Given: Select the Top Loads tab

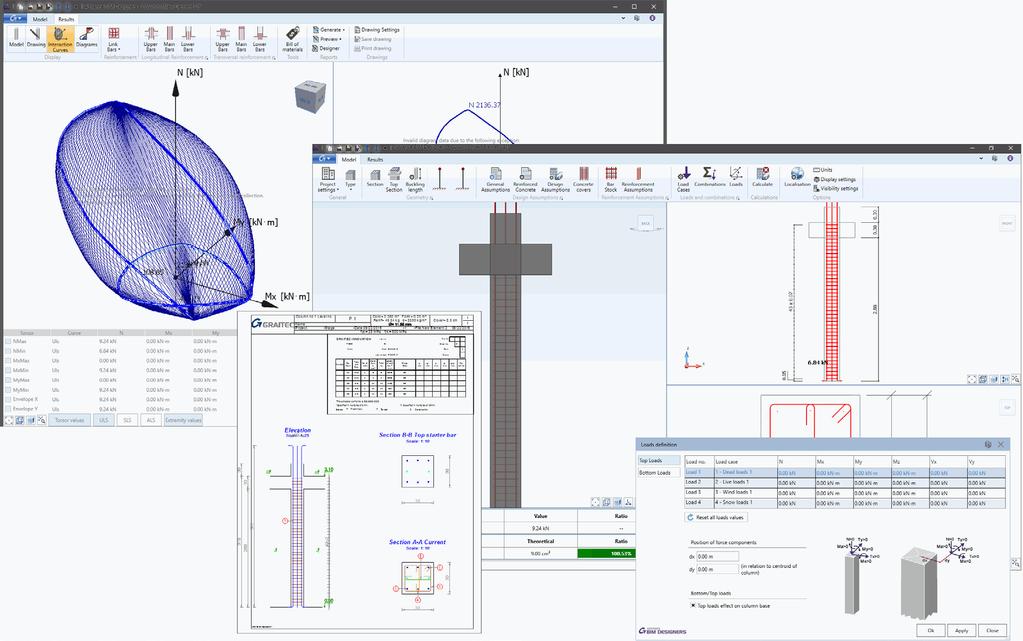Looking at the screenshot, I should [658, 460].
